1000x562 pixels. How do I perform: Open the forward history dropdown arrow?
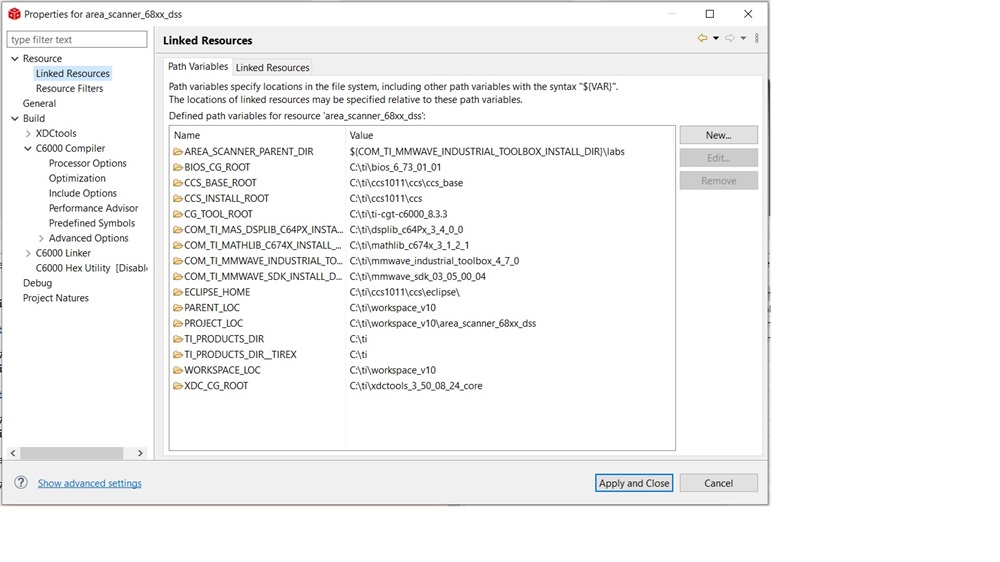point(743,38)
